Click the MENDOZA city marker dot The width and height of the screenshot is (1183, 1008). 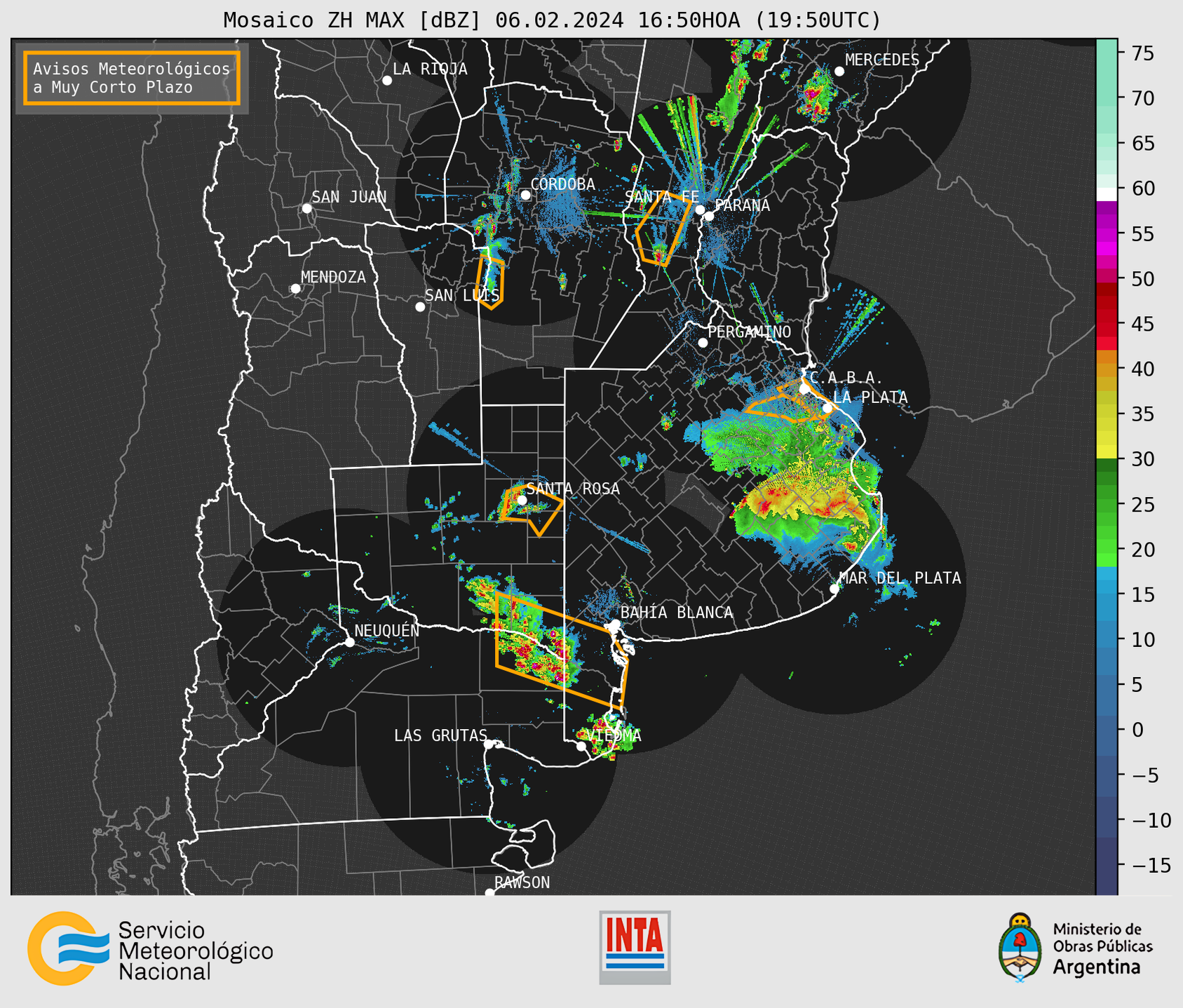295,289
